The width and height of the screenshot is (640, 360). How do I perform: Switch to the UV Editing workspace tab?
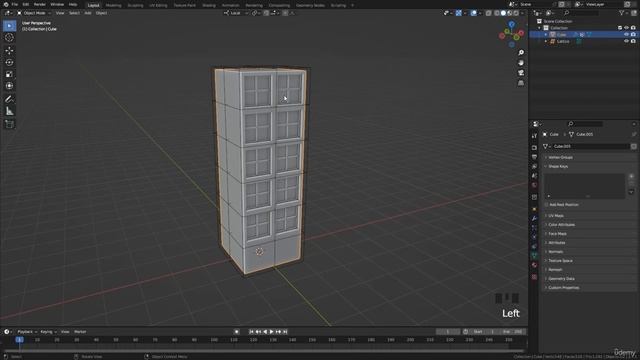pyautogui.click(x=158, y=5)
